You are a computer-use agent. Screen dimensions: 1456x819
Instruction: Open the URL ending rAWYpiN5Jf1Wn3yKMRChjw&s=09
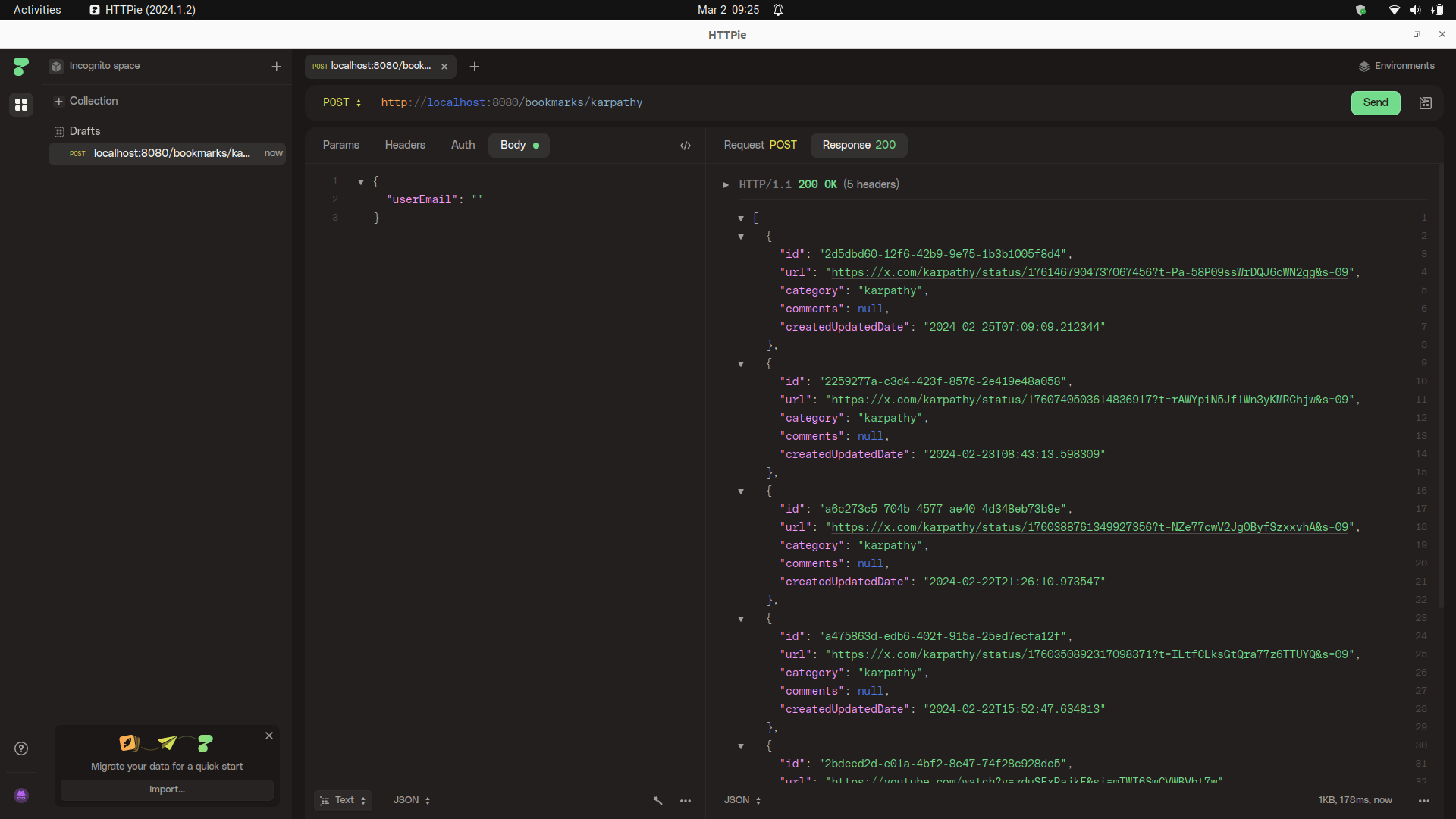[1090, 400]
